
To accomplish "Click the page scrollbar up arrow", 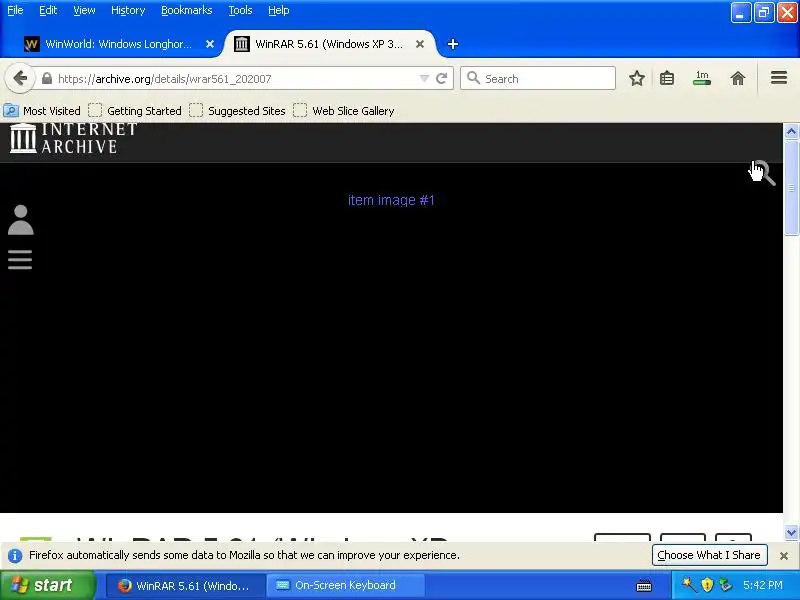I will tap(791, 132).
